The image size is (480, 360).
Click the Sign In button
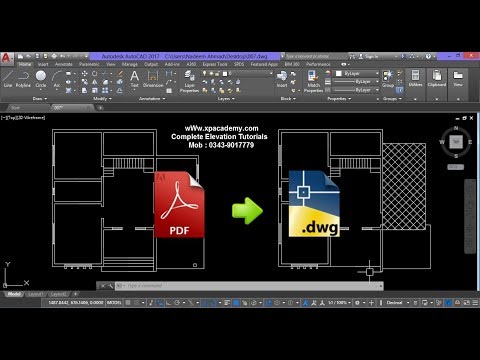click(x=368, y=56)
